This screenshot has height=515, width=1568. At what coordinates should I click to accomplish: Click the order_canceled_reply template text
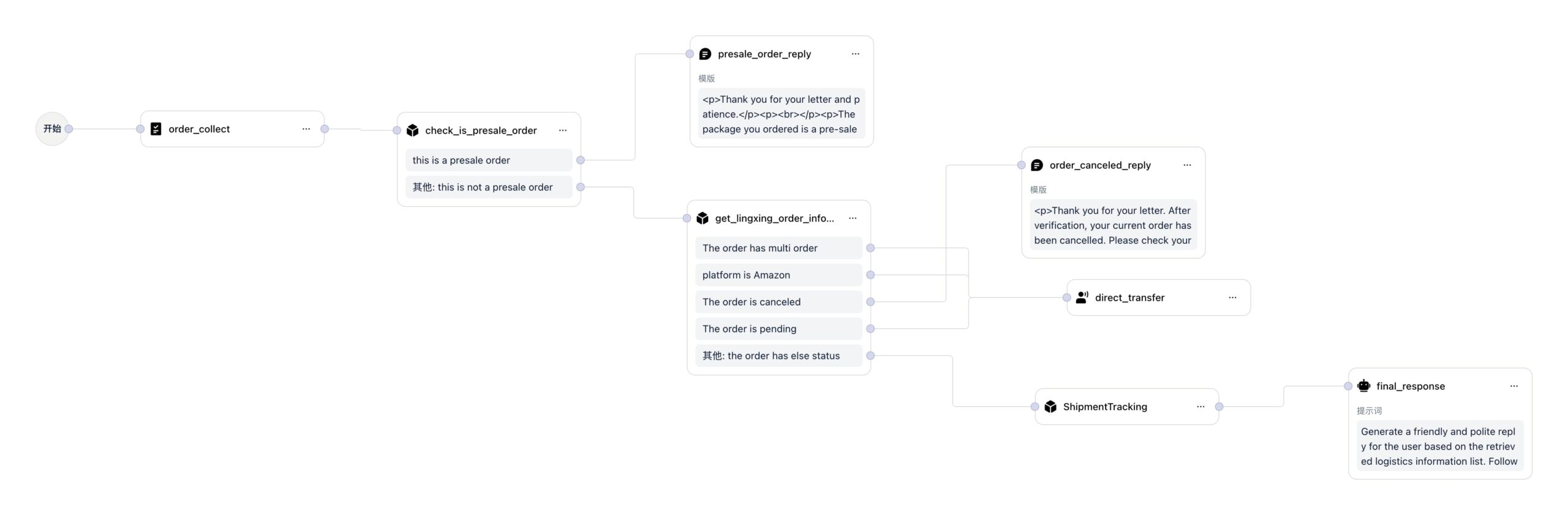tap(1112, 225)
